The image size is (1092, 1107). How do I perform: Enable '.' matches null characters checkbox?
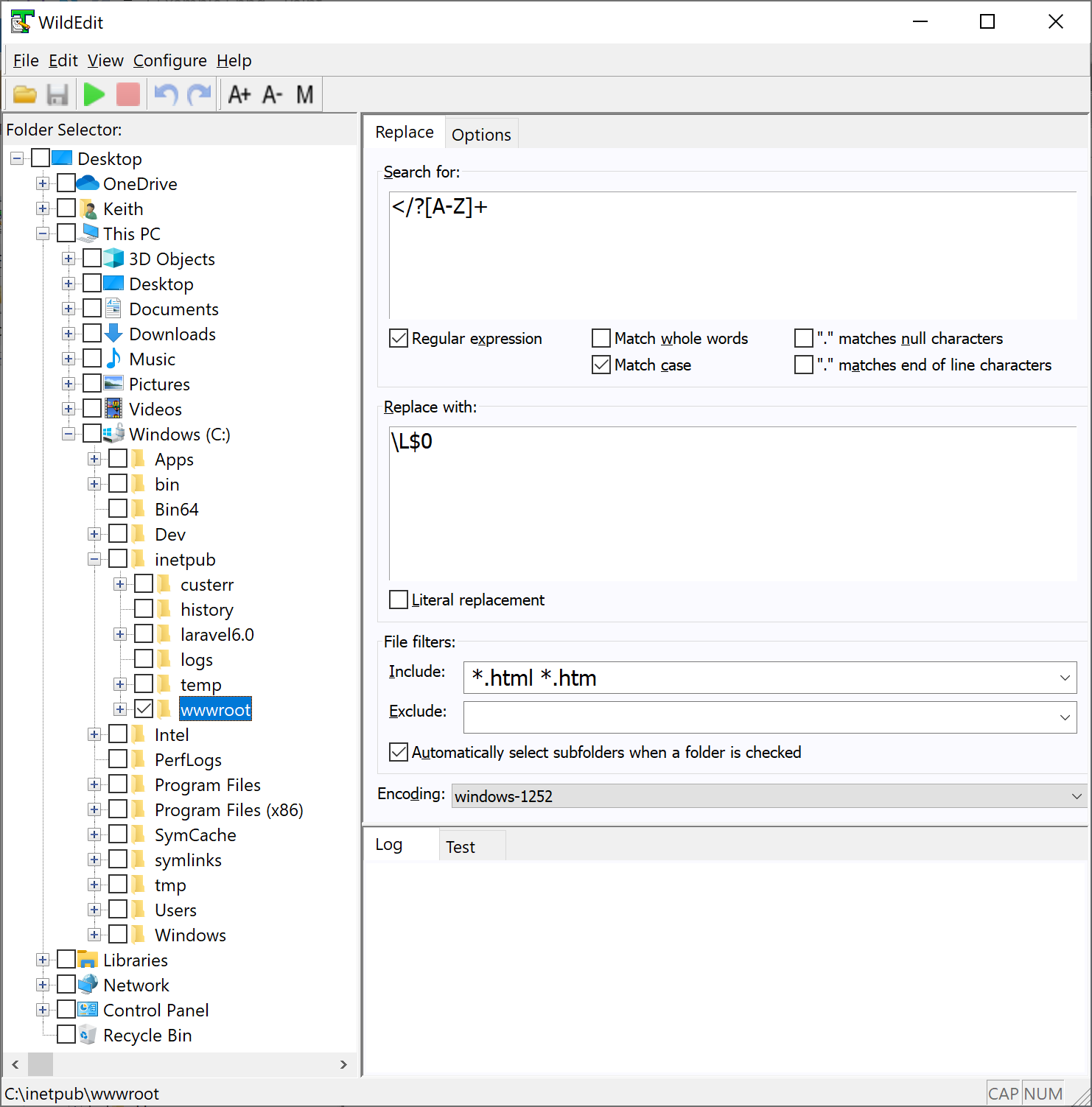point(804,338)
